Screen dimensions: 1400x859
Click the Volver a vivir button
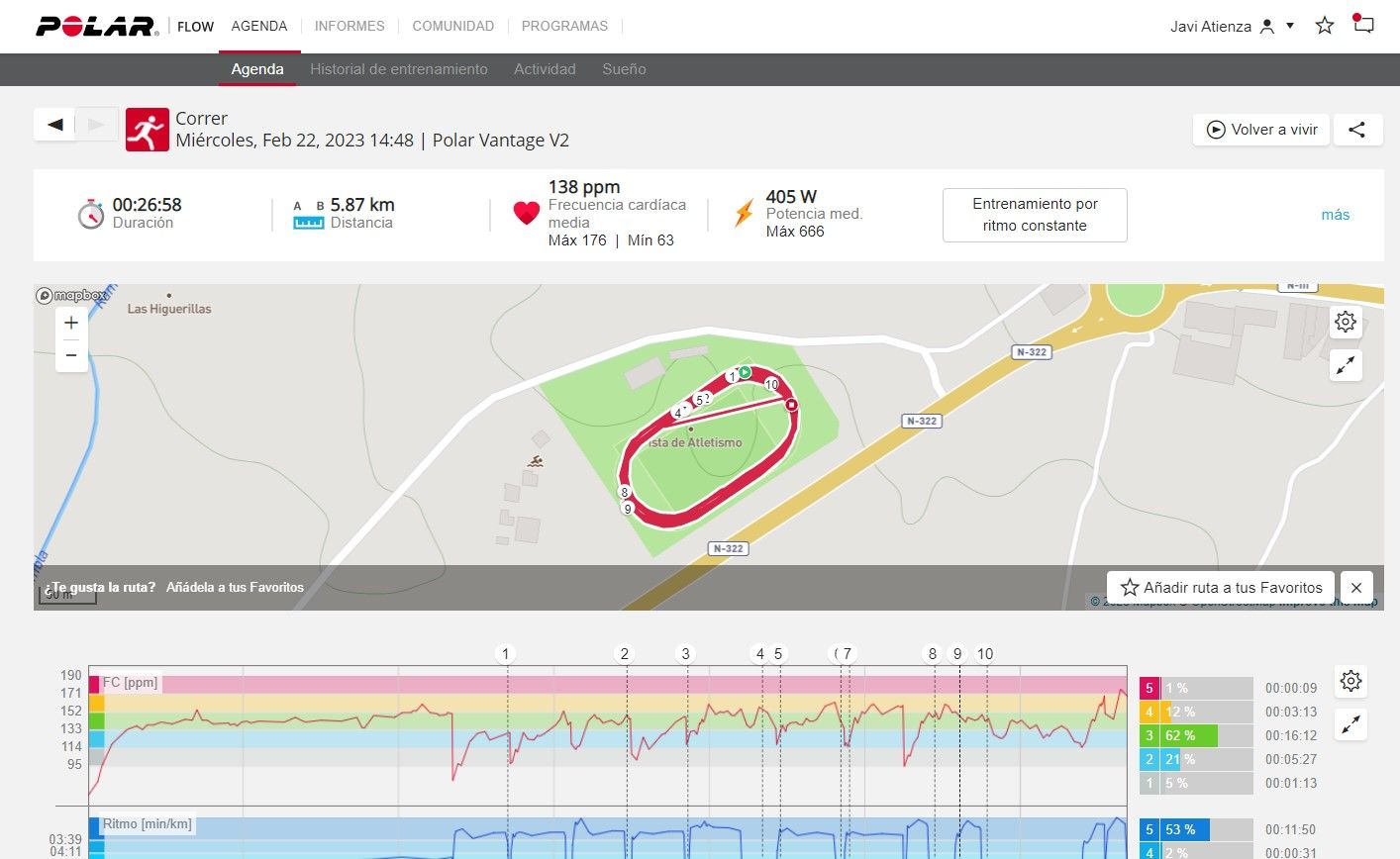point(1262,130)
